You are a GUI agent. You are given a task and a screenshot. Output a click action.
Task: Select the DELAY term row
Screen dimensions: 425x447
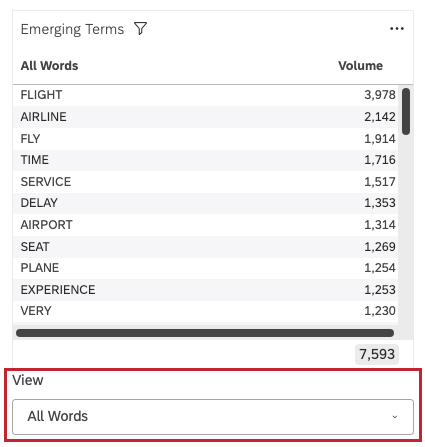(205, 203)
